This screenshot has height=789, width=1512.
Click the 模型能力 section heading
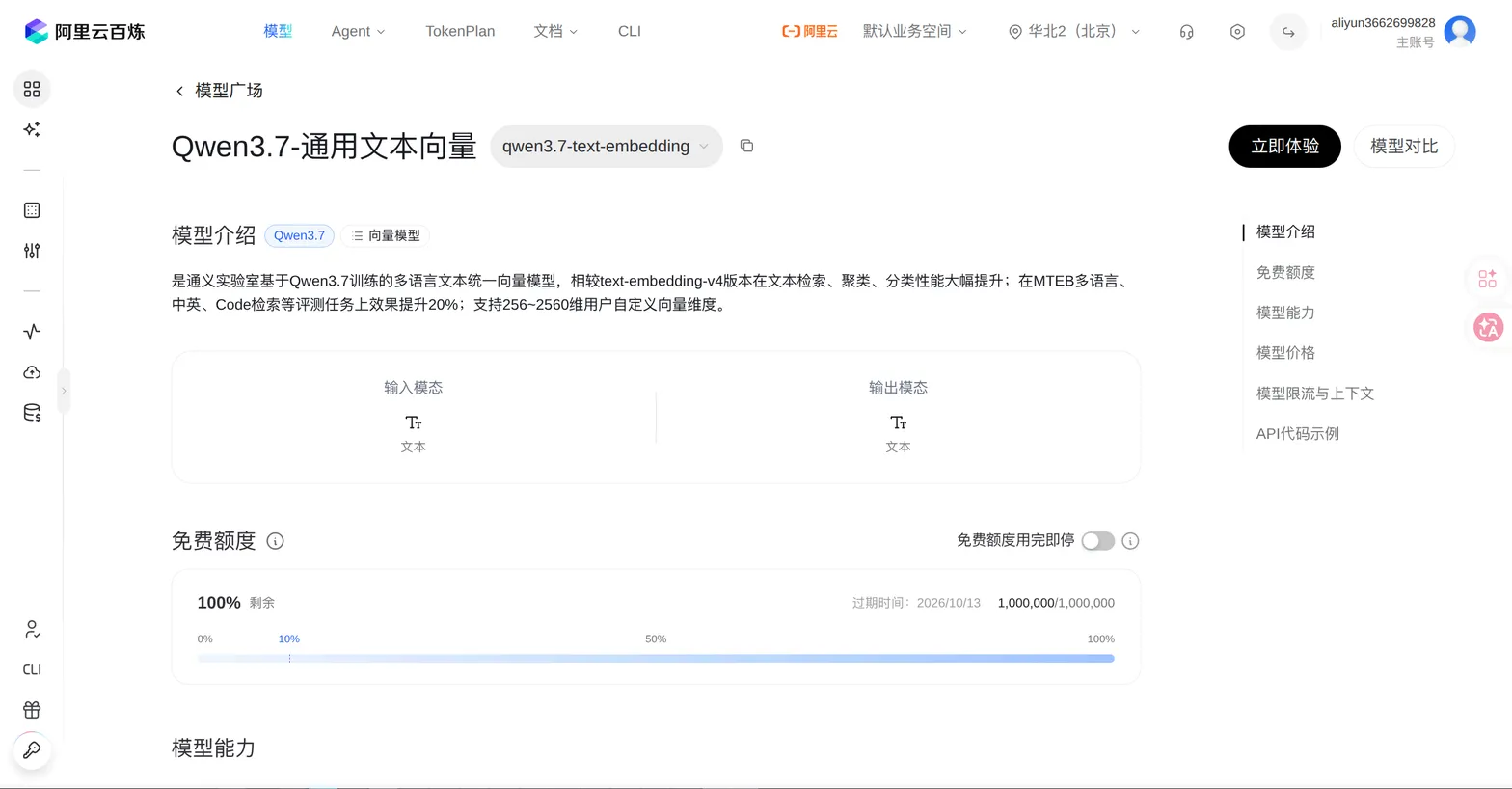(213, 748)
